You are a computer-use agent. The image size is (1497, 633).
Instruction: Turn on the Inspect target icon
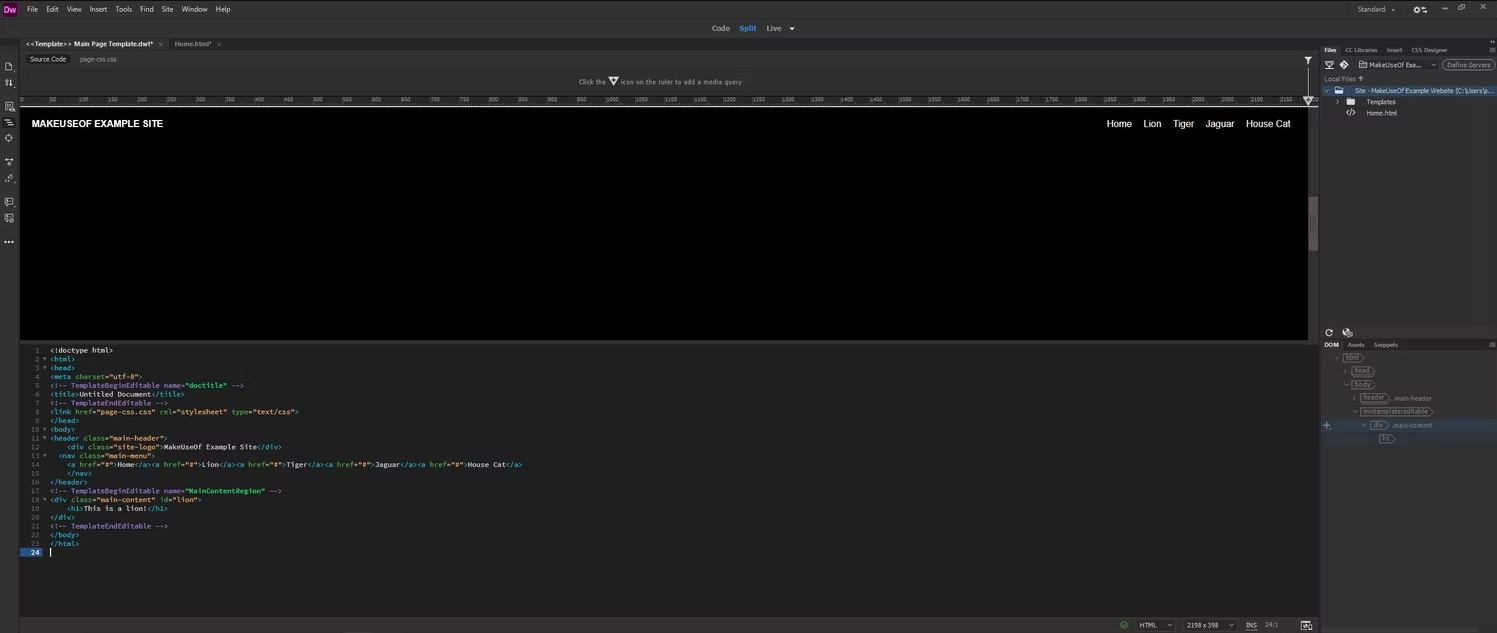[x=9, y=138]
